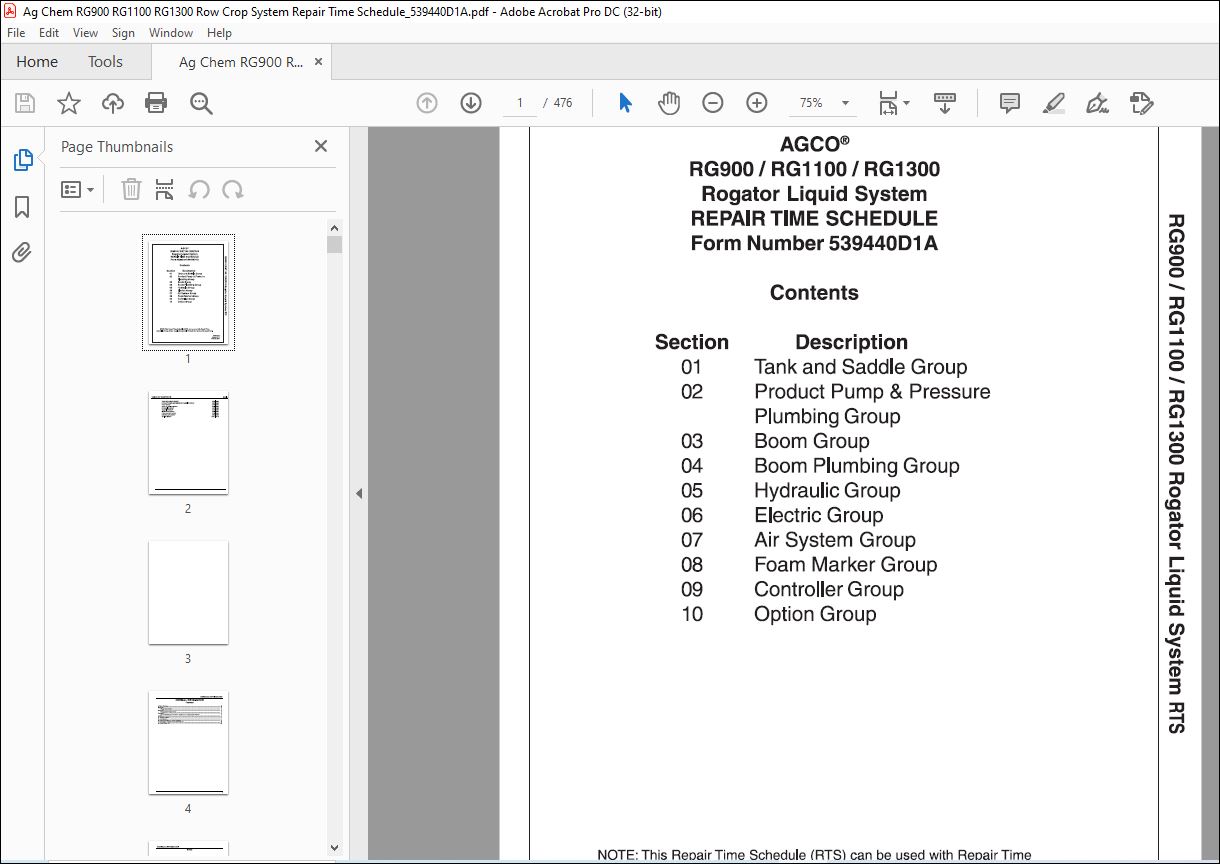Rotate pages counterclockwise

click(199, 189)
